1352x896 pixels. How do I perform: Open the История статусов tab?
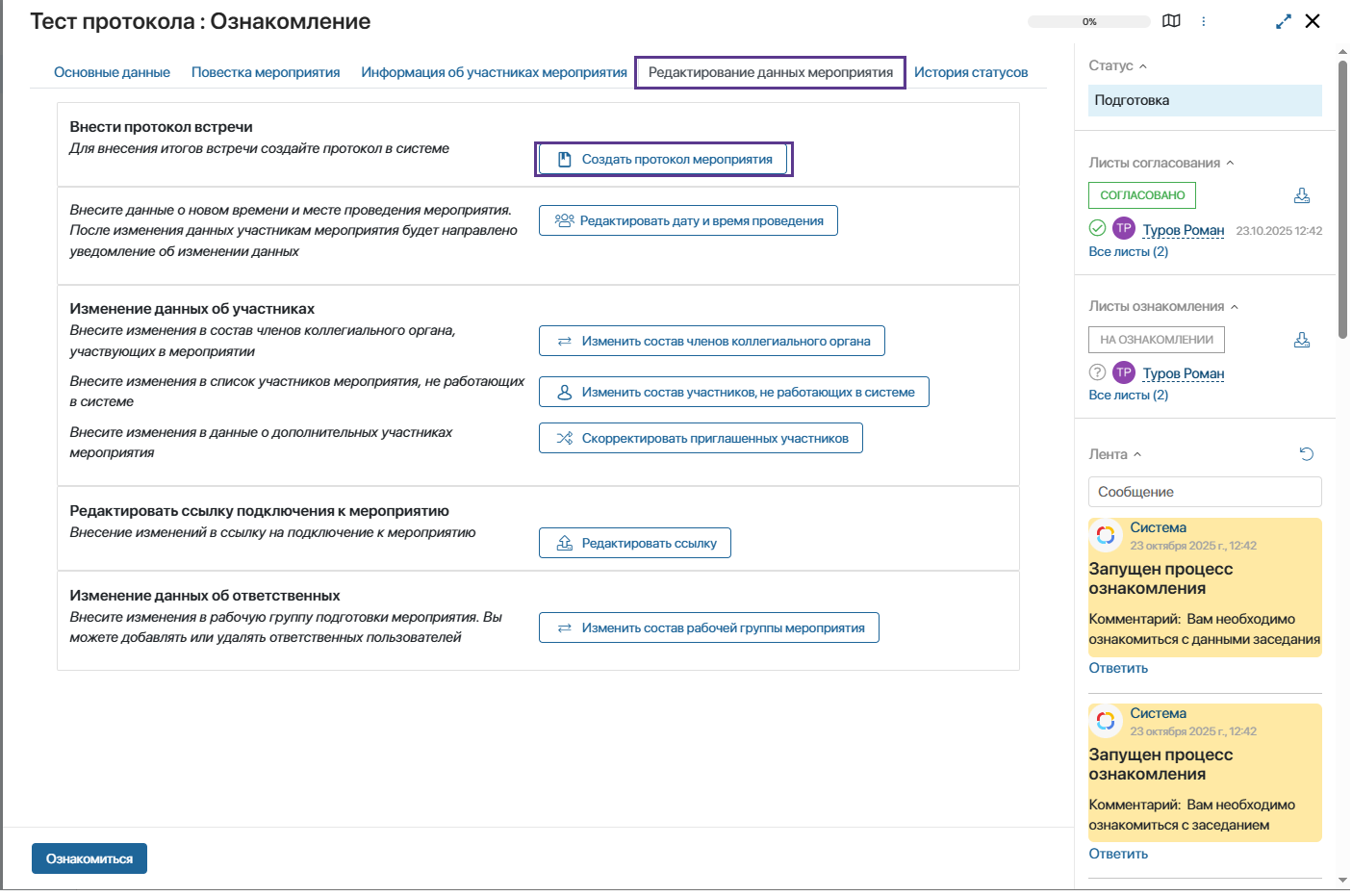pos(971,72)
